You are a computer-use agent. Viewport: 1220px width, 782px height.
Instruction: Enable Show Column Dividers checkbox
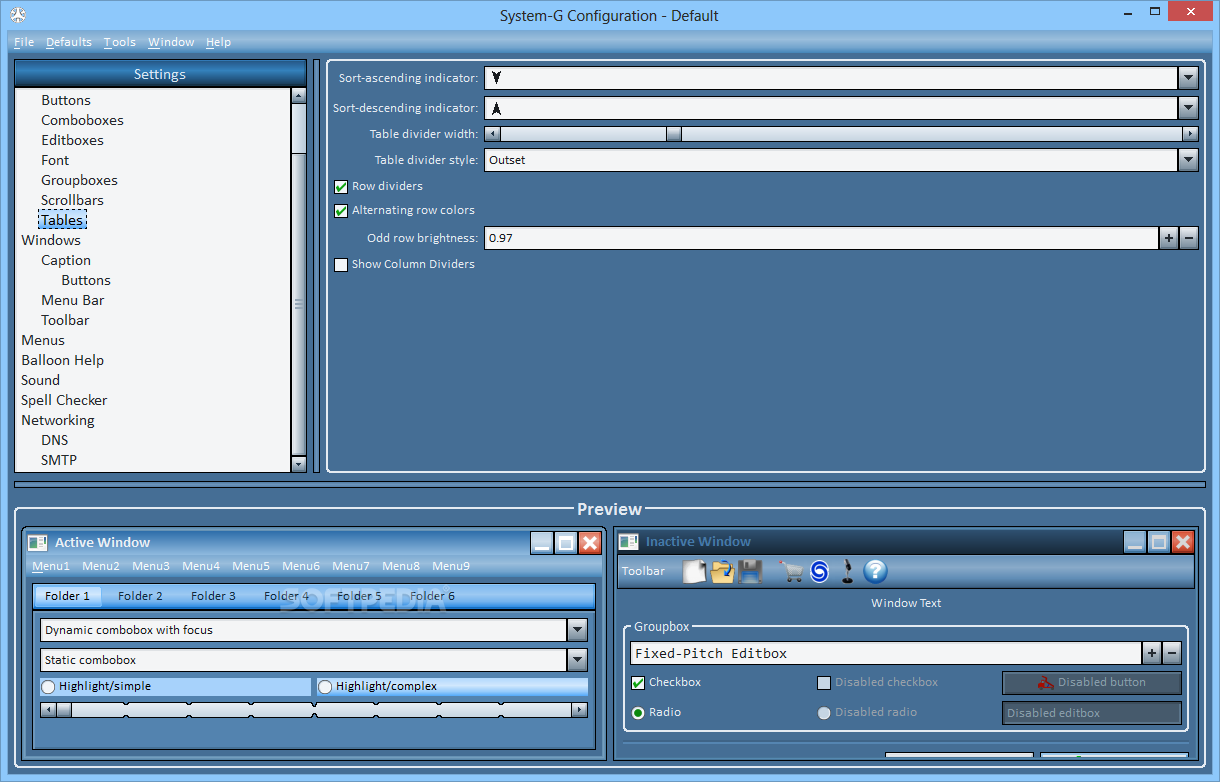[341, 265]
